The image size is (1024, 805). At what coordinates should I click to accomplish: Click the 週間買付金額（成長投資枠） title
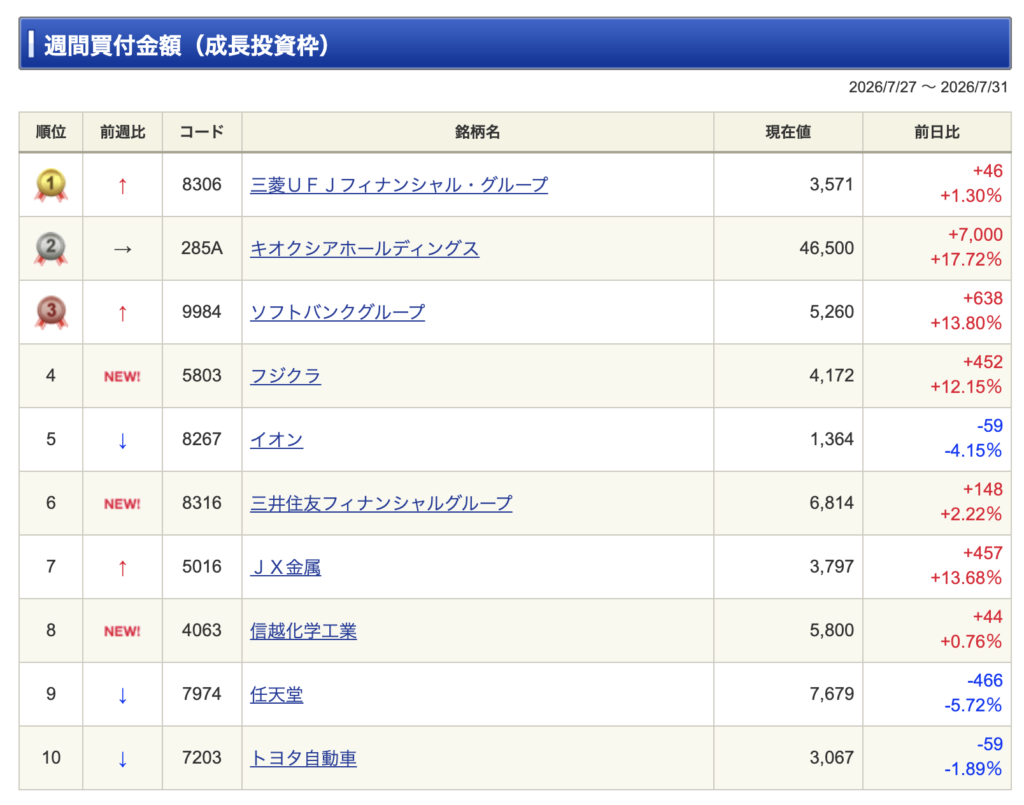point(187,46)
